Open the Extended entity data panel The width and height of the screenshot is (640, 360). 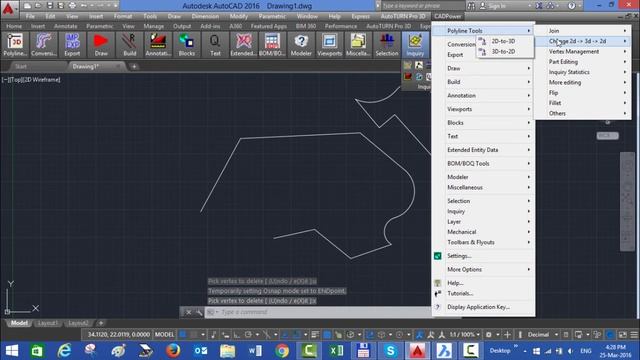pyautogui.click(x=244, y=45)
